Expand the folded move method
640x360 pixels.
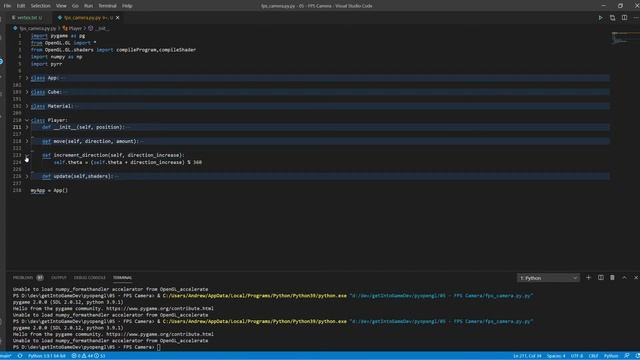27,141
